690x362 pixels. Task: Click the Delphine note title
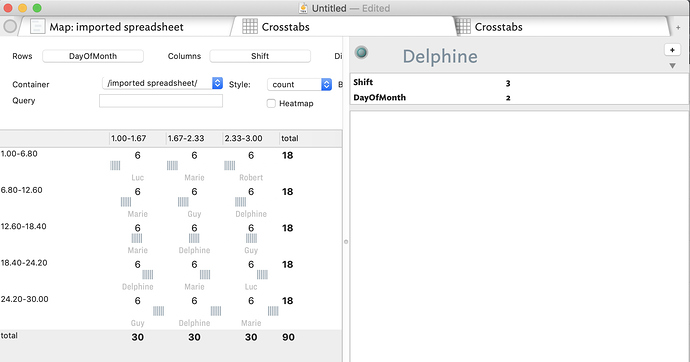pos(440,56)
